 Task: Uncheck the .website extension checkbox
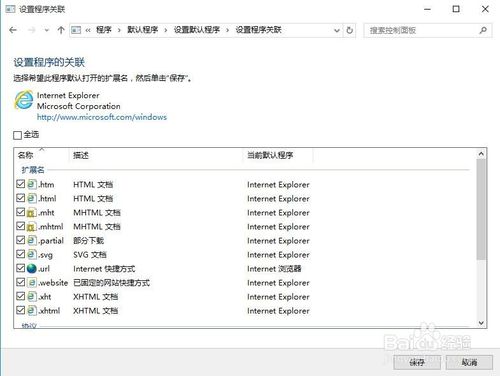(20, 282)
